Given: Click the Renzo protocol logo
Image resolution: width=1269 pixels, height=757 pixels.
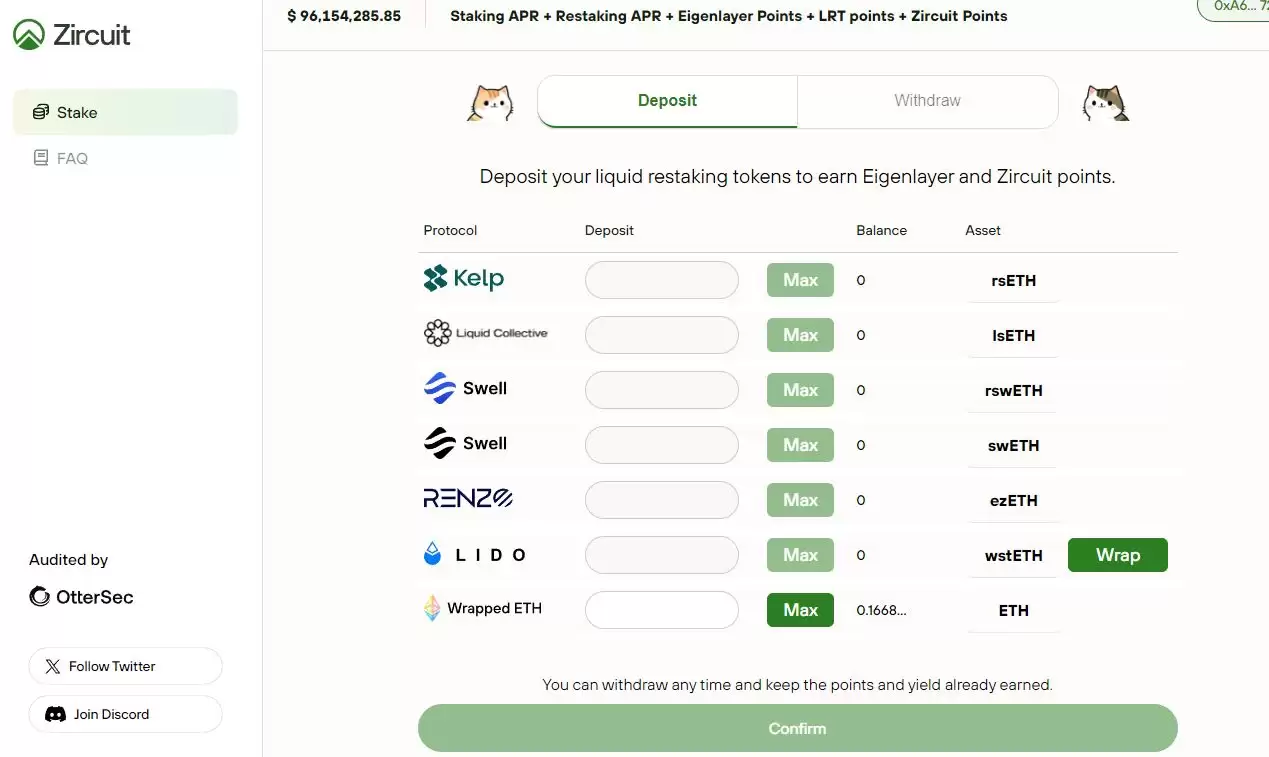Looking at the screenshot, I should coord(467,497).
